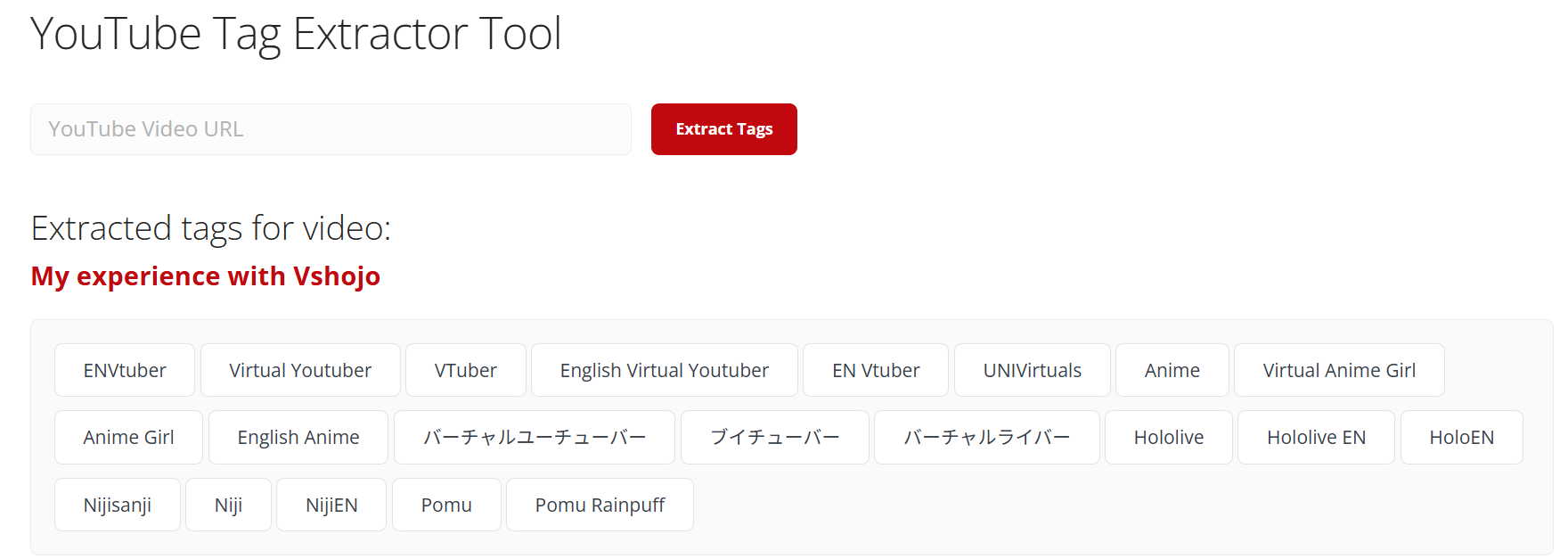
Task: Click the YouTube Tag Extractor Tool heading
Action: coord(296,35)
